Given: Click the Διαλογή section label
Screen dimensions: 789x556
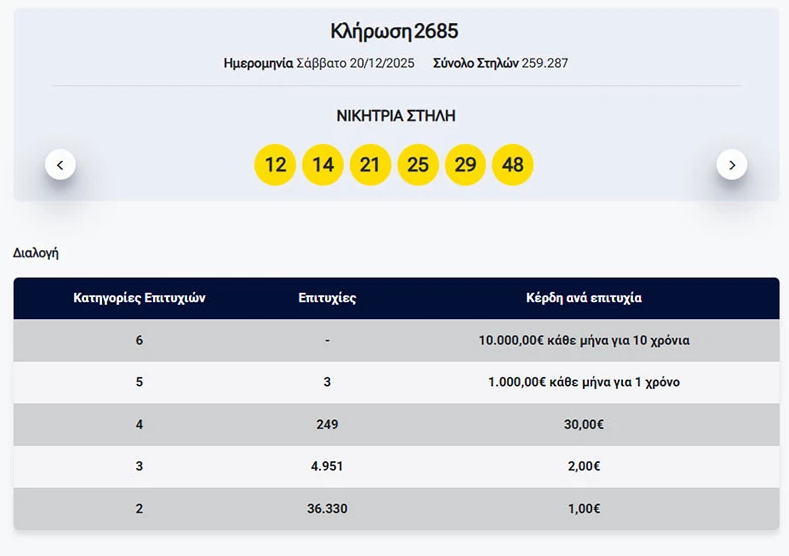Looking at the screenshot, I should click(x=36, y=253).
